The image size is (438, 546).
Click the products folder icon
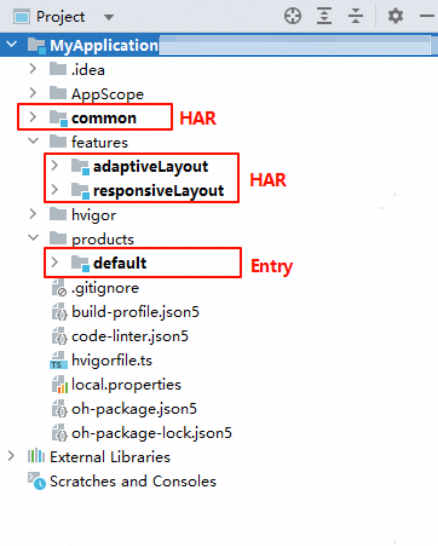click(x=58, y=238)
